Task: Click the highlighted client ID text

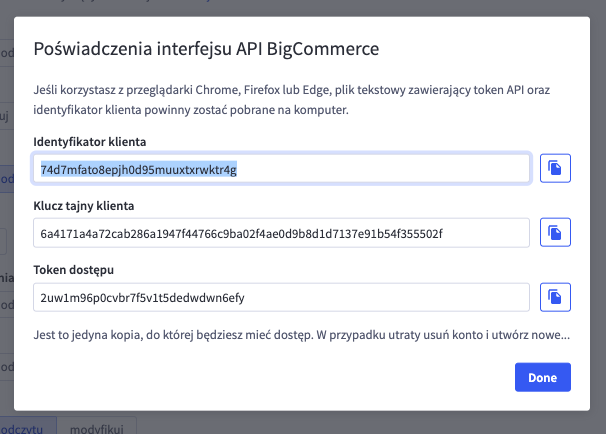Action: (x=138, y=169)
